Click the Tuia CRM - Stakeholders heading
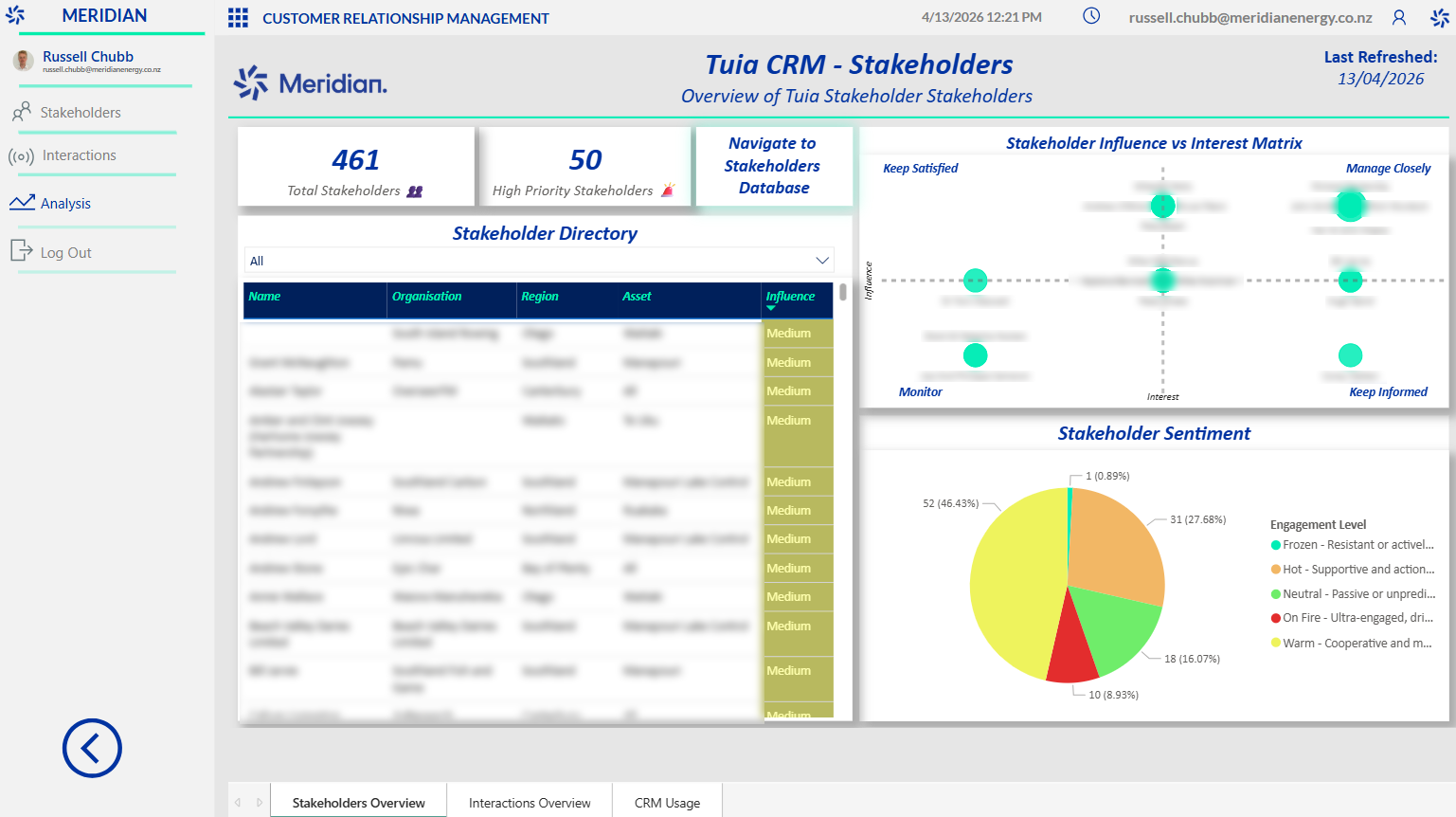Viewport: 1456px width, 817px height. coord(858,64)
